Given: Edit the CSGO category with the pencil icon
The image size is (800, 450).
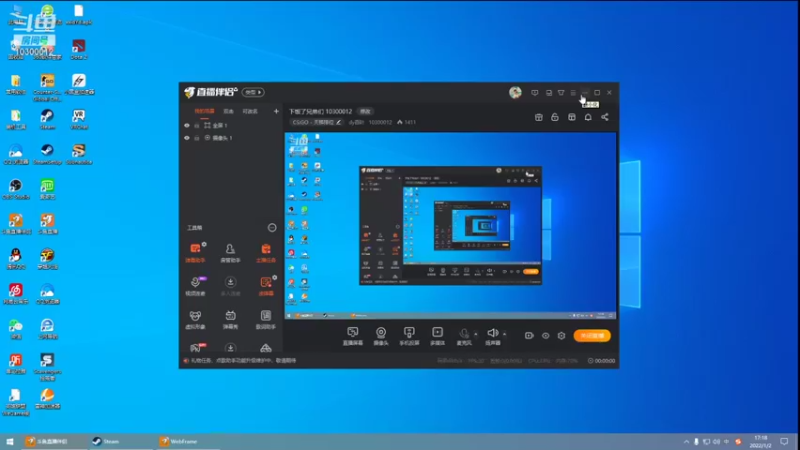Looking at the screenshot, I should [x=338, y=122].
